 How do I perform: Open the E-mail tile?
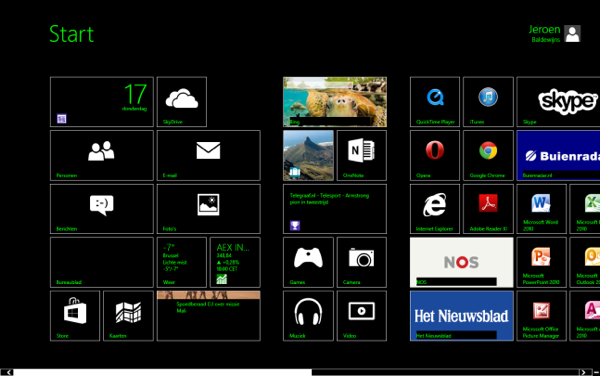(x=209, y=155)
